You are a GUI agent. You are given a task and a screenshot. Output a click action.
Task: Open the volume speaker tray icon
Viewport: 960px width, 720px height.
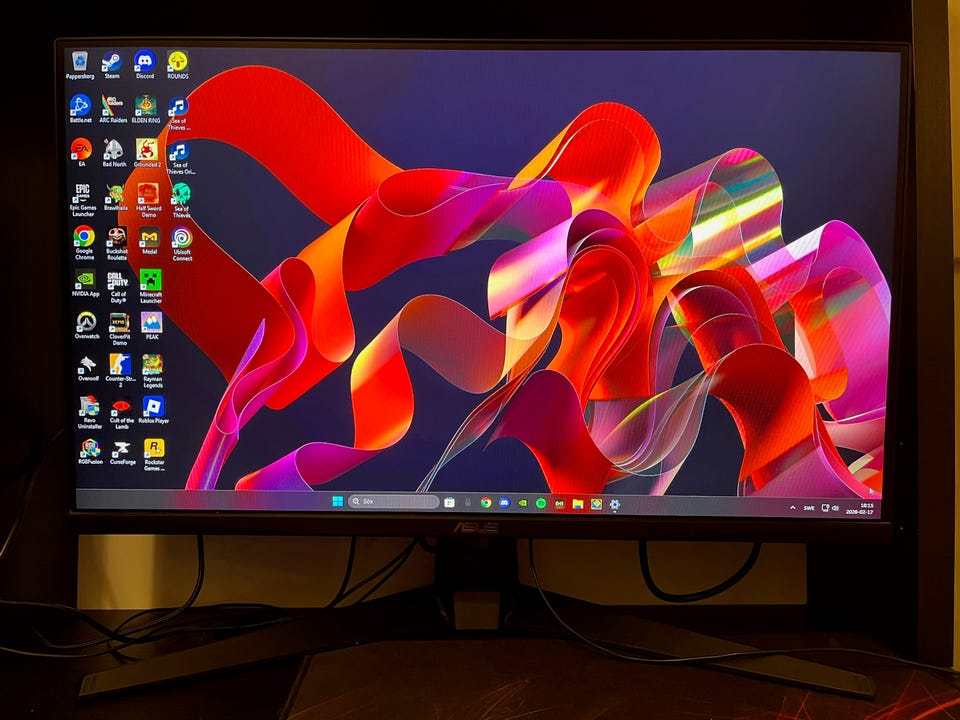pyautogui.click(x=836, y=508)
